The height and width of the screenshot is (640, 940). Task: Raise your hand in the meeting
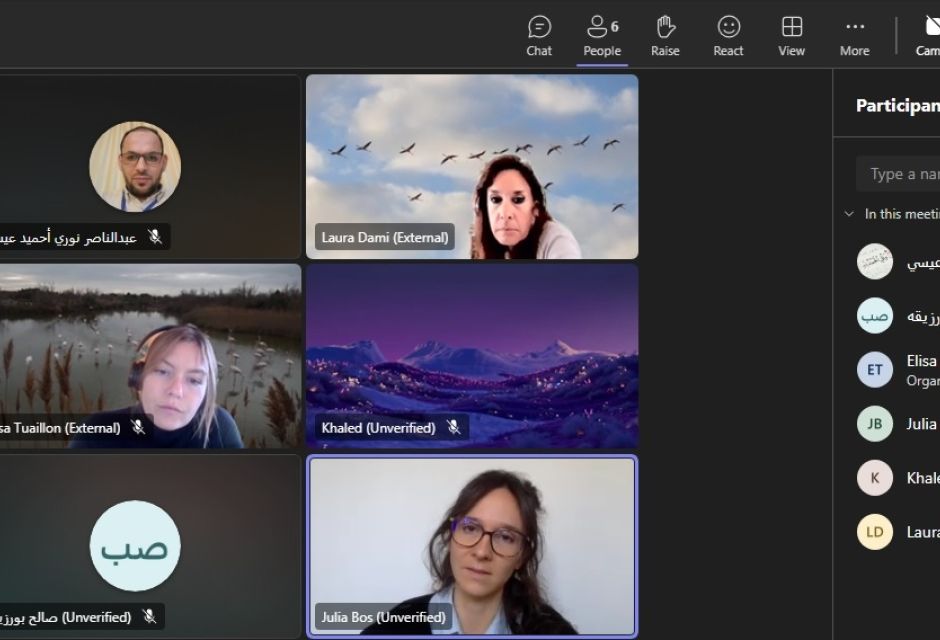click(665, 35)
